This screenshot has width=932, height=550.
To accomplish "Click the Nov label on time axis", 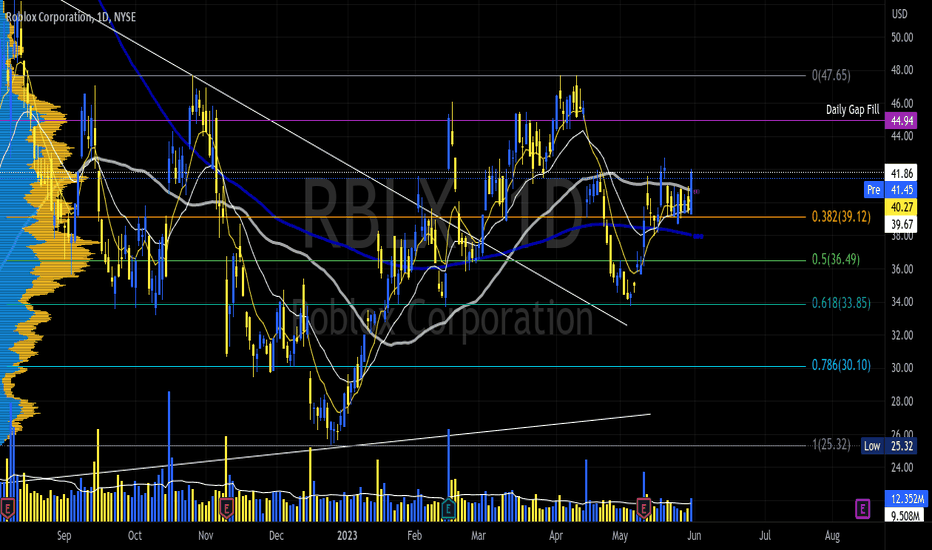I will pyautogui.click(x=205, y=536).
